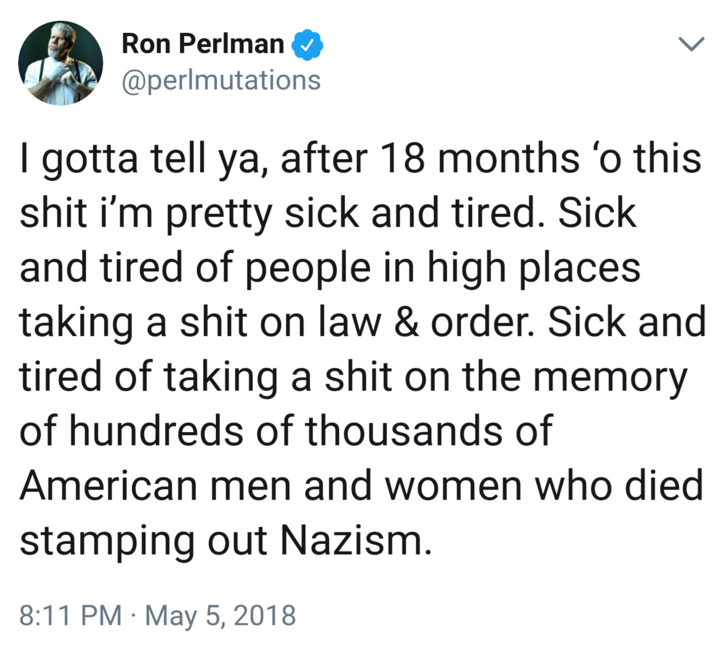Open the tweet options chevron menu
Screen dimensions: 728x654
coord(689,46)
